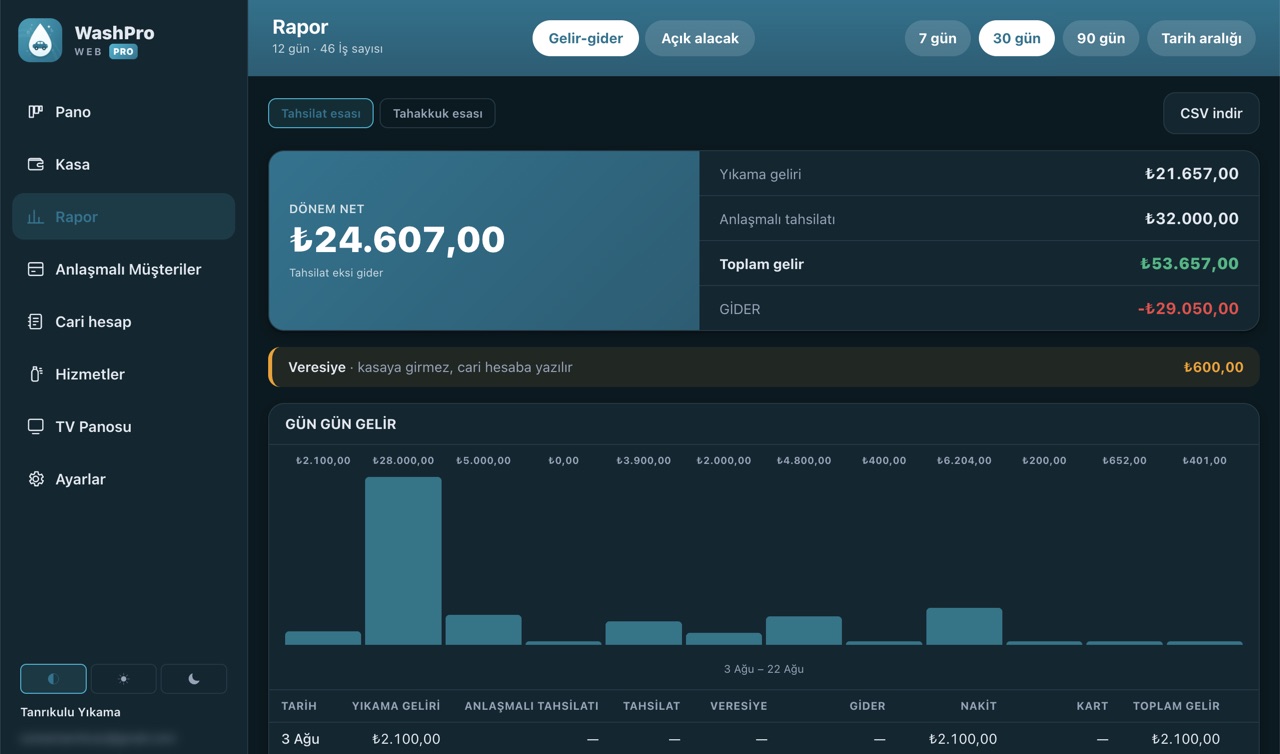Click the ₺28.000,00 tallest chart bar
This screenshot has width=1280, height=754.
click(403, 560)
